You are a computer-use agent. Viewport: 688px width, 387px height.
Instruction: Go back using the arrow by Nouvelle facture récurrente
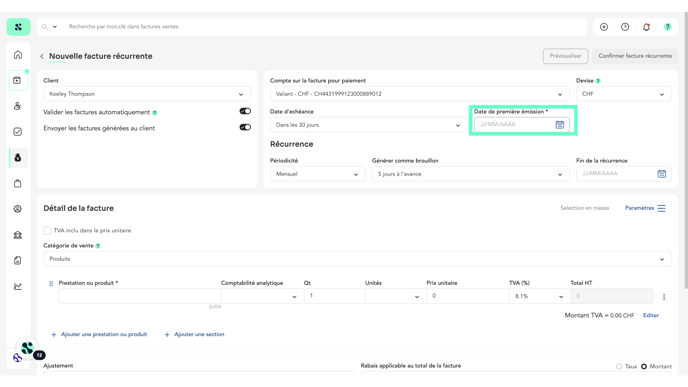pyautogui.click(x=42, y=56)
